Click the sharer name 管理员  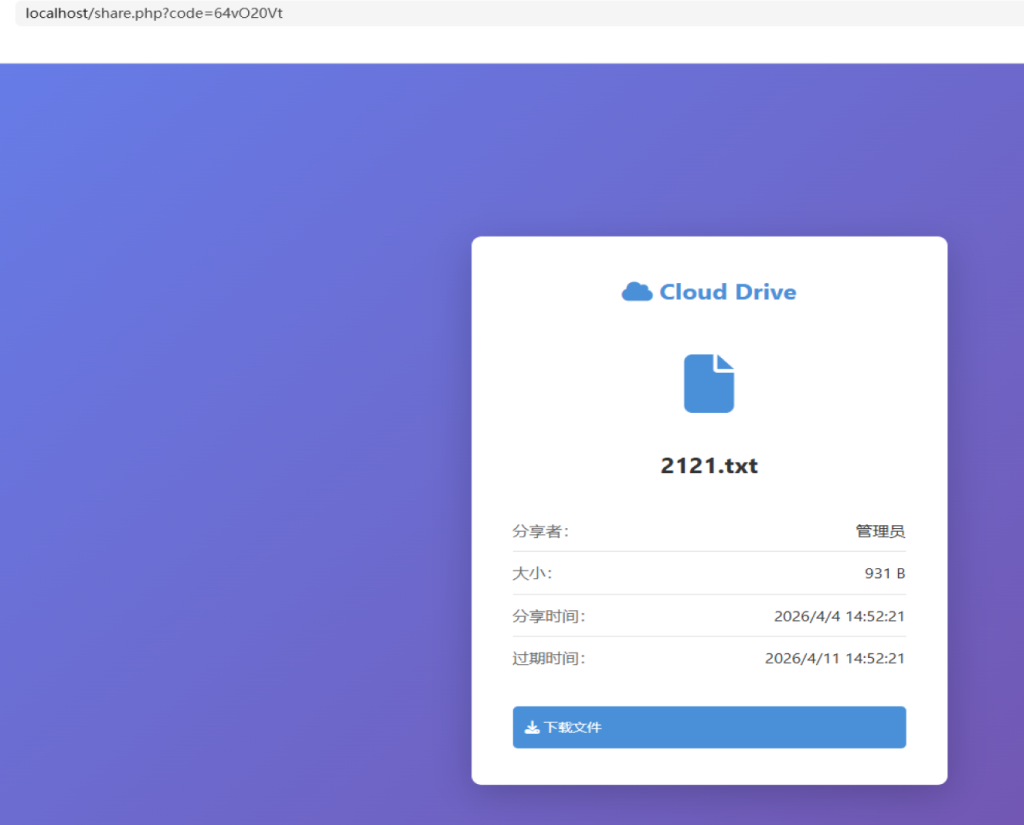880,531
